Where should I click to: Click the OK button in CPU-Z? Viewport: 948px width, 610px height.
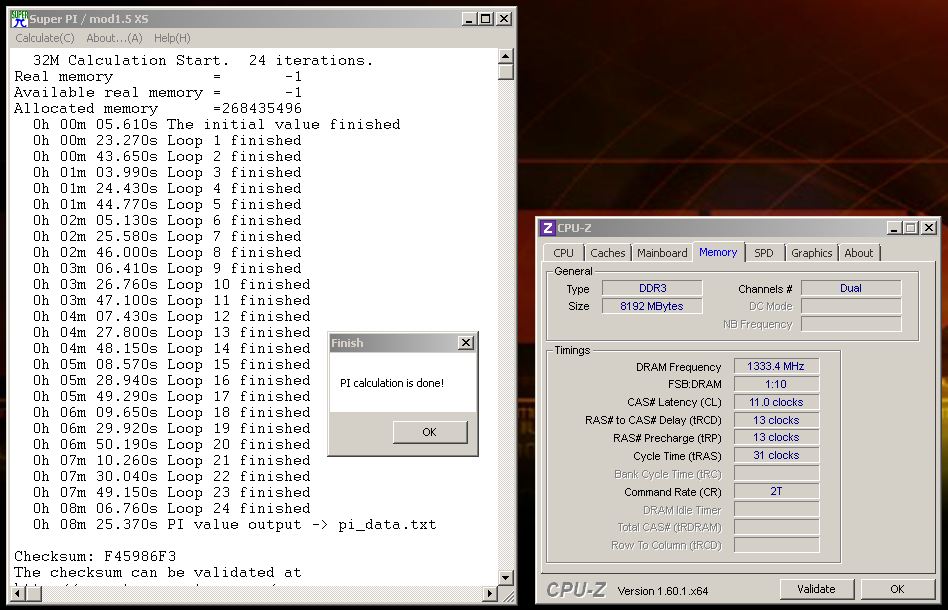point(897,589)
